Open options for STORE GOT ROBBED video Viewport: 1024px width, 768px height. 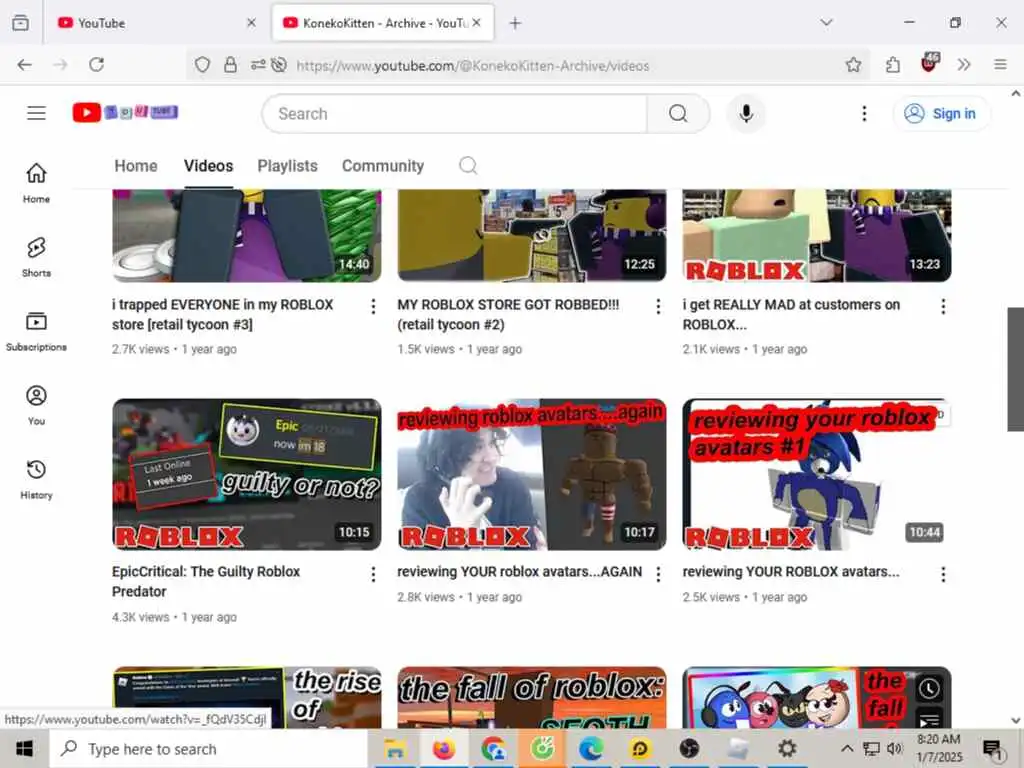(x=658, y=306)
